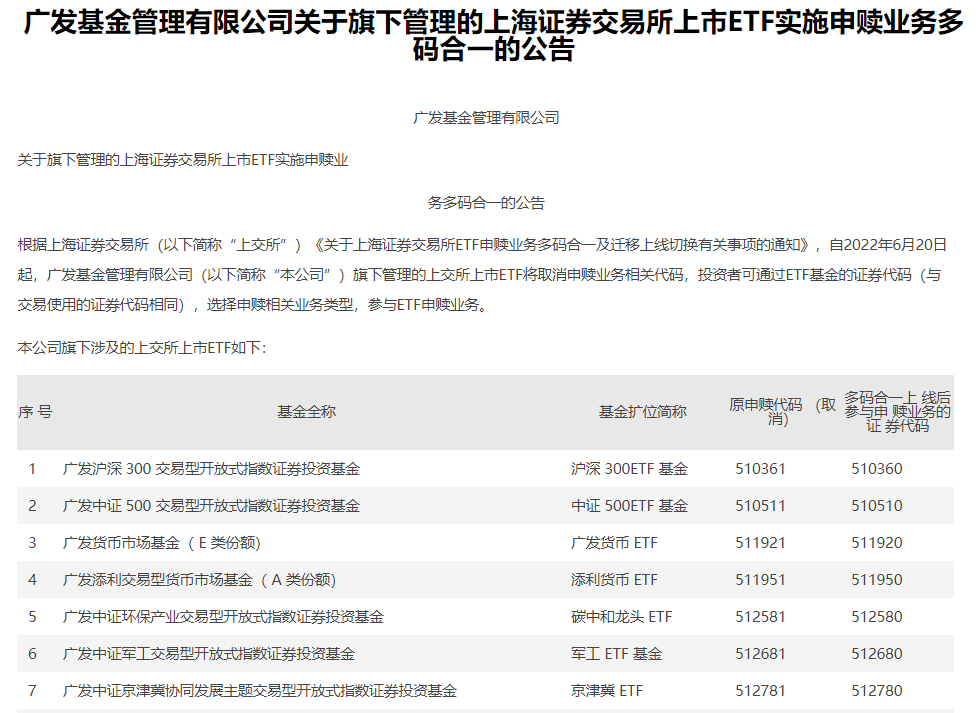The width and height of the screenshot is (980, 713).
Task: Click the 广发中证军工 fund full name cell
Action: (208, 654)
